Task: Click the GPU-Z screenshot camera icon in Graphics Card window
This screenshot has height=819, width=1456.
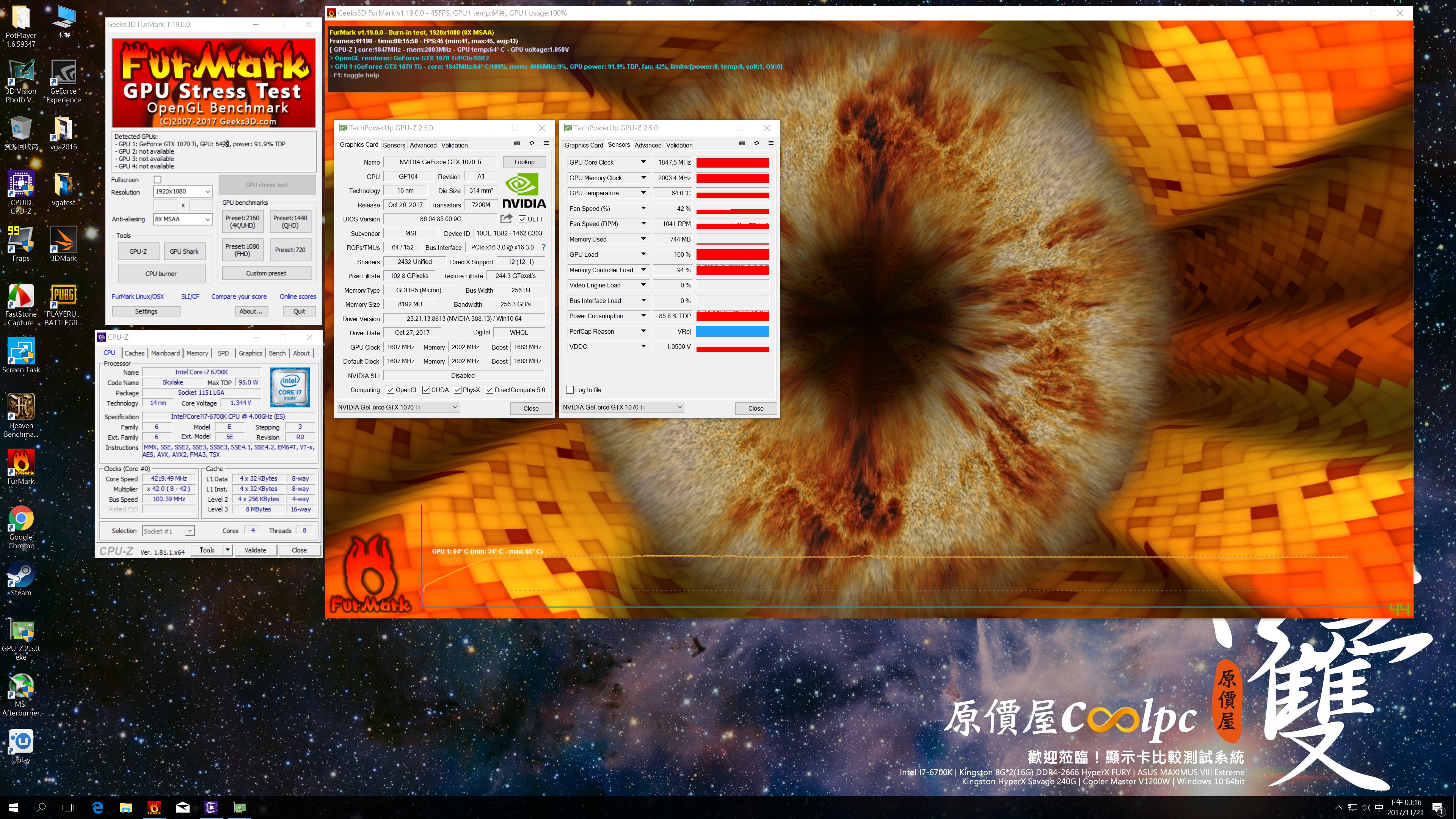Action: [516, 144]
